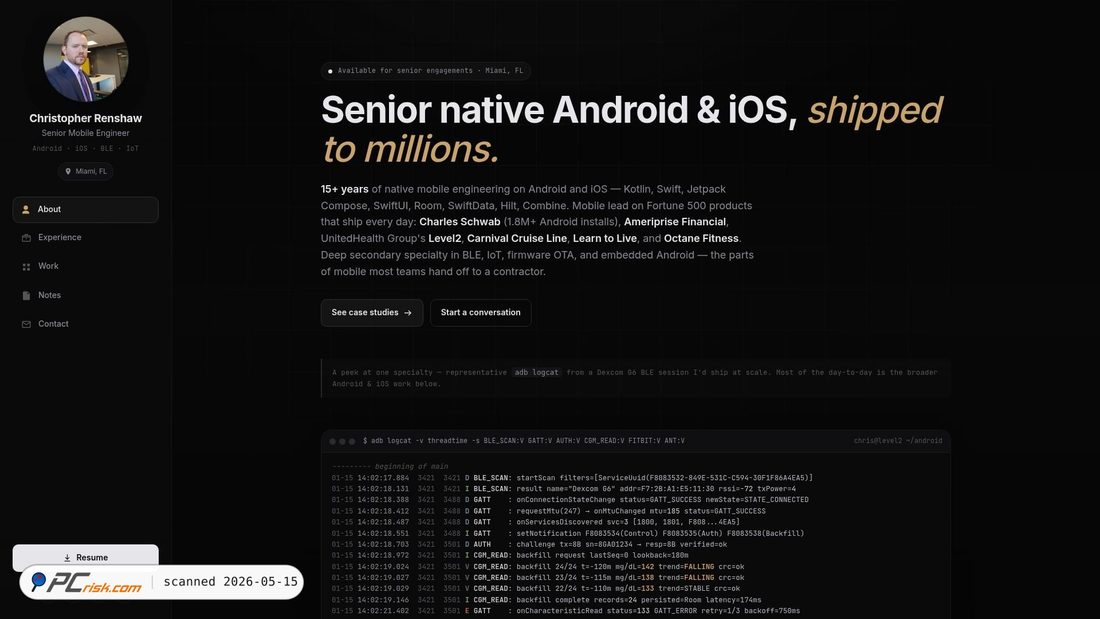
Task: Go to Experience in sidebar
Action: [x=86, y=238]
